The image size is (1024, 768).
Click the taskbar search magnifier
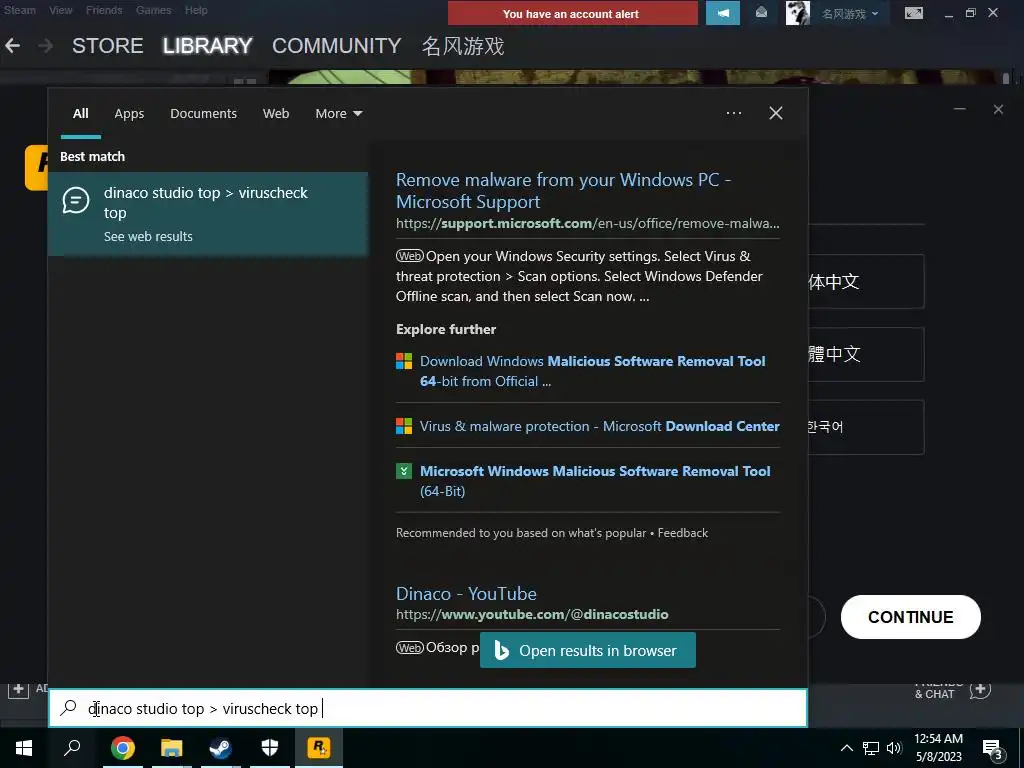pyautogui.click(x=72, y=748)
